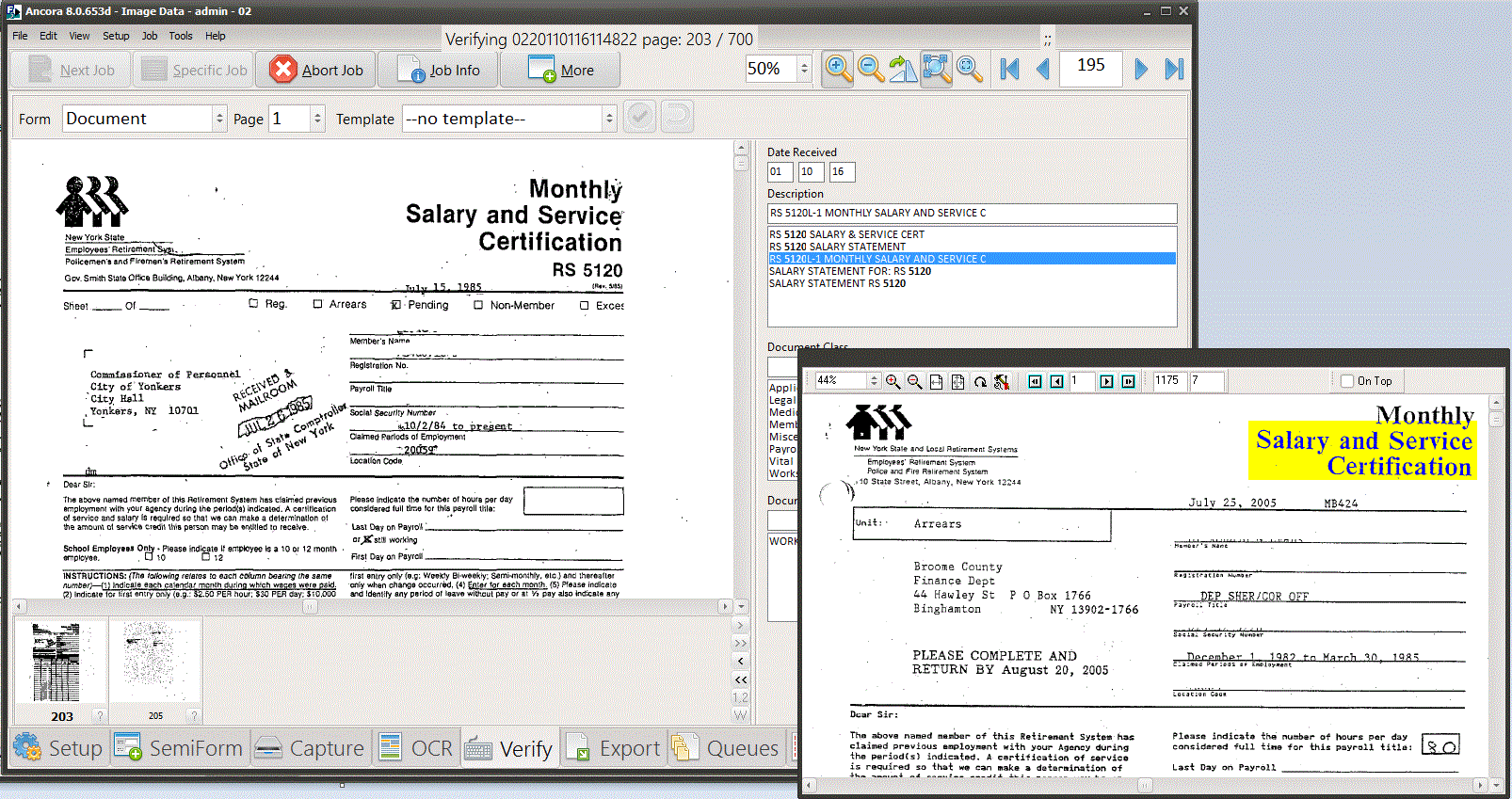Select 'SALARY STATEMENT FOR: RS 5120' suggestion
The height and width of the screenshot is (799, 1512).
point(973,271)
